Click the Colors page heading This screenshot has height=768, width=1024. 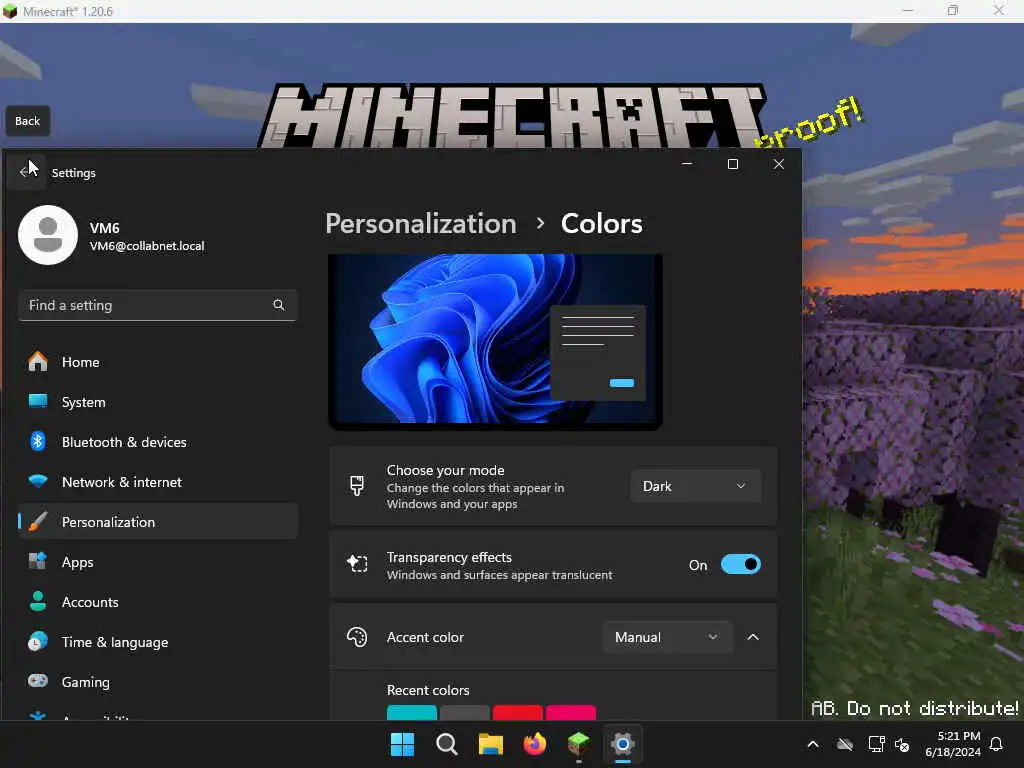tap(601, 223)
